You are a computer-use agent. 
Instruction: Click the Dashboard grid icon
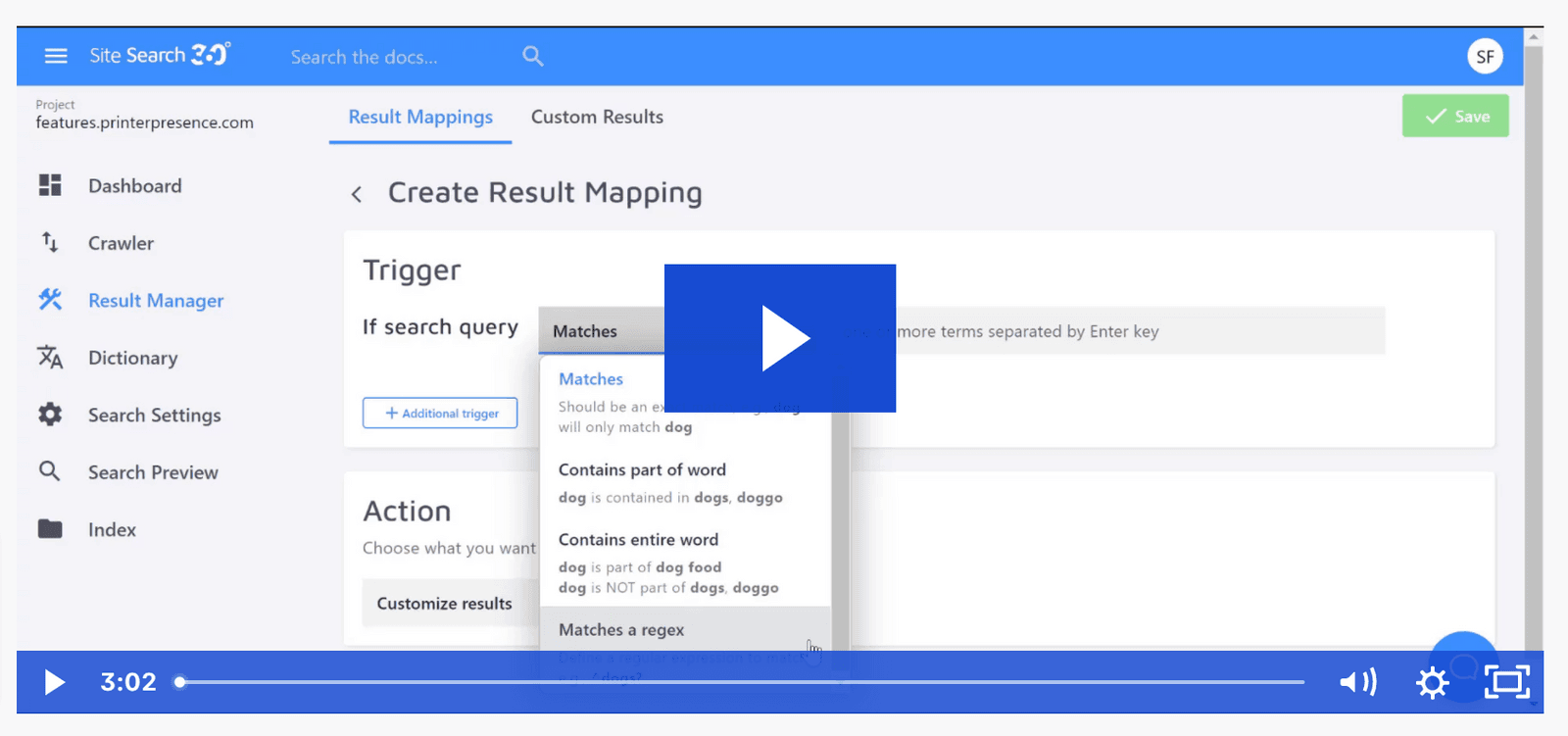(50, 185)
